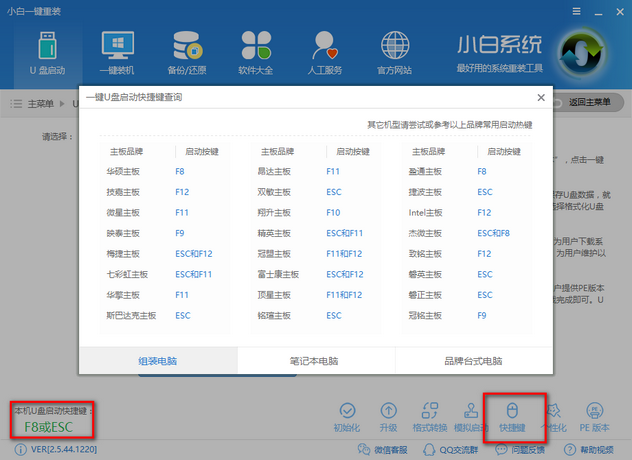Open the U盘启动 section
This screenshot has height=460, width=632.
(x=47, y=52)
